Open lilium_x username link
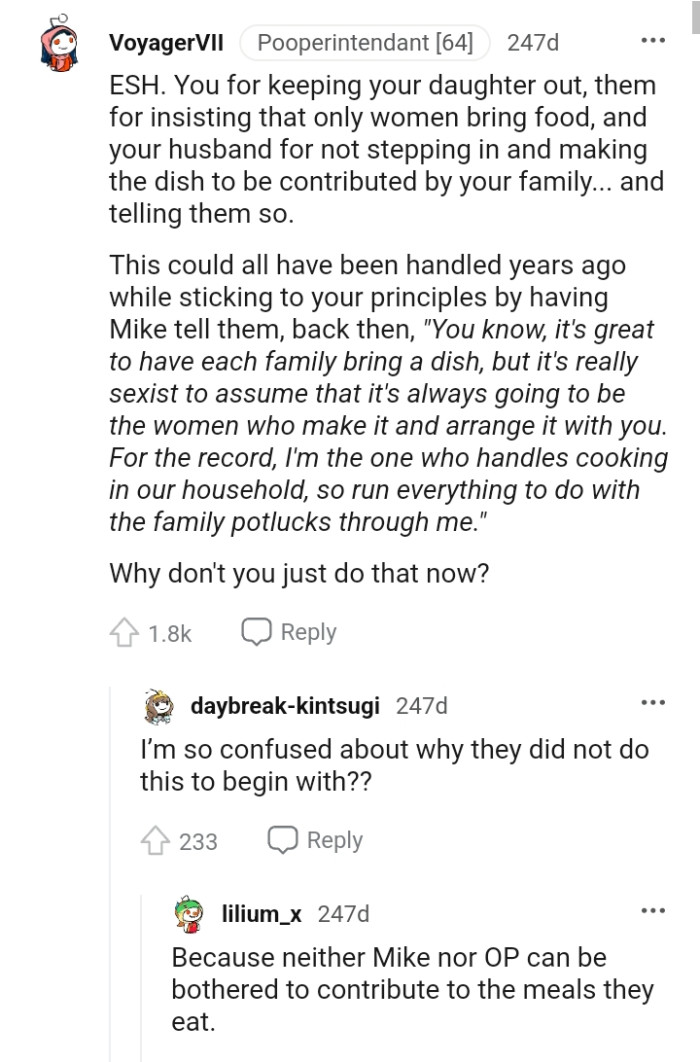This screenshot has height=1062, width=700. click(262, 913)
